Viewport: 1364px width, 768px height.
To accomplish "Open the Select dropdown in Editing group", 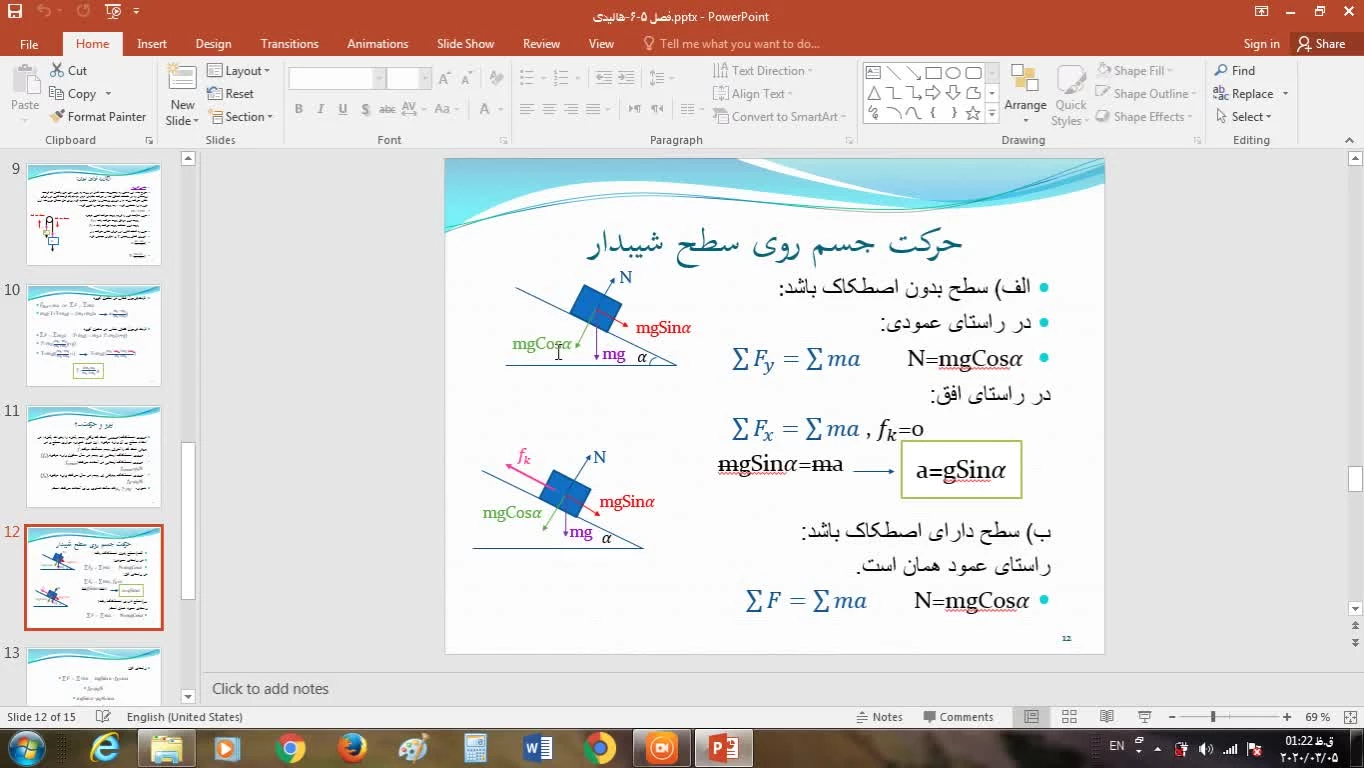I will 1244,117.
